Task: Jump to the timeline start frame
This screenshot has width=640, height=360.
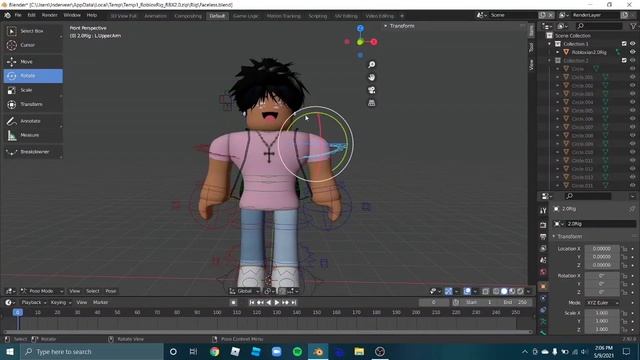Action: [x=251, y=302]
